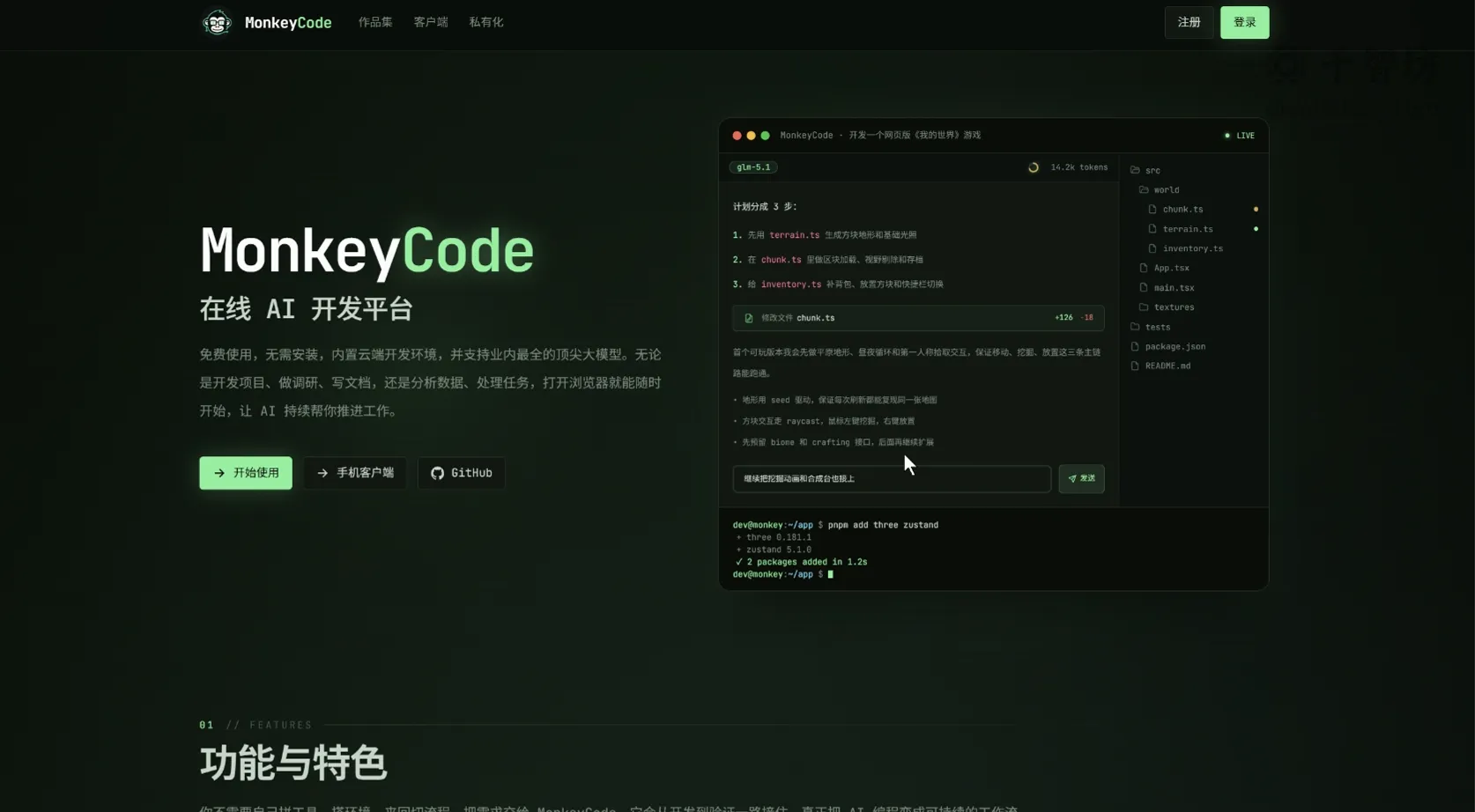Click the green window dot in demo
This screenshot has width=1475, height=812.
[765, 136]
